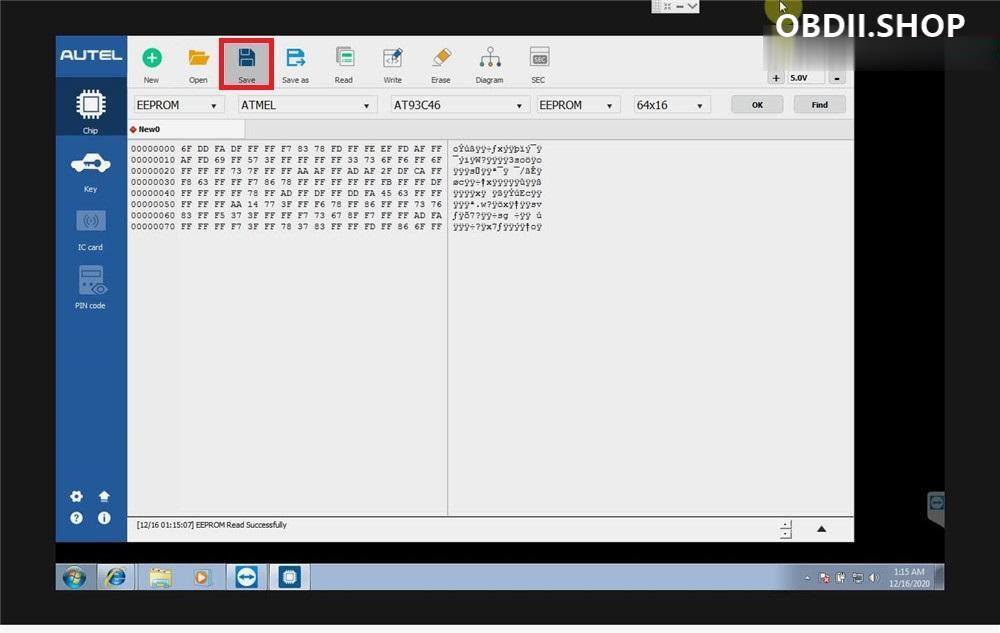
Task: Open media player from taskbar
Action: pos(202,578)
